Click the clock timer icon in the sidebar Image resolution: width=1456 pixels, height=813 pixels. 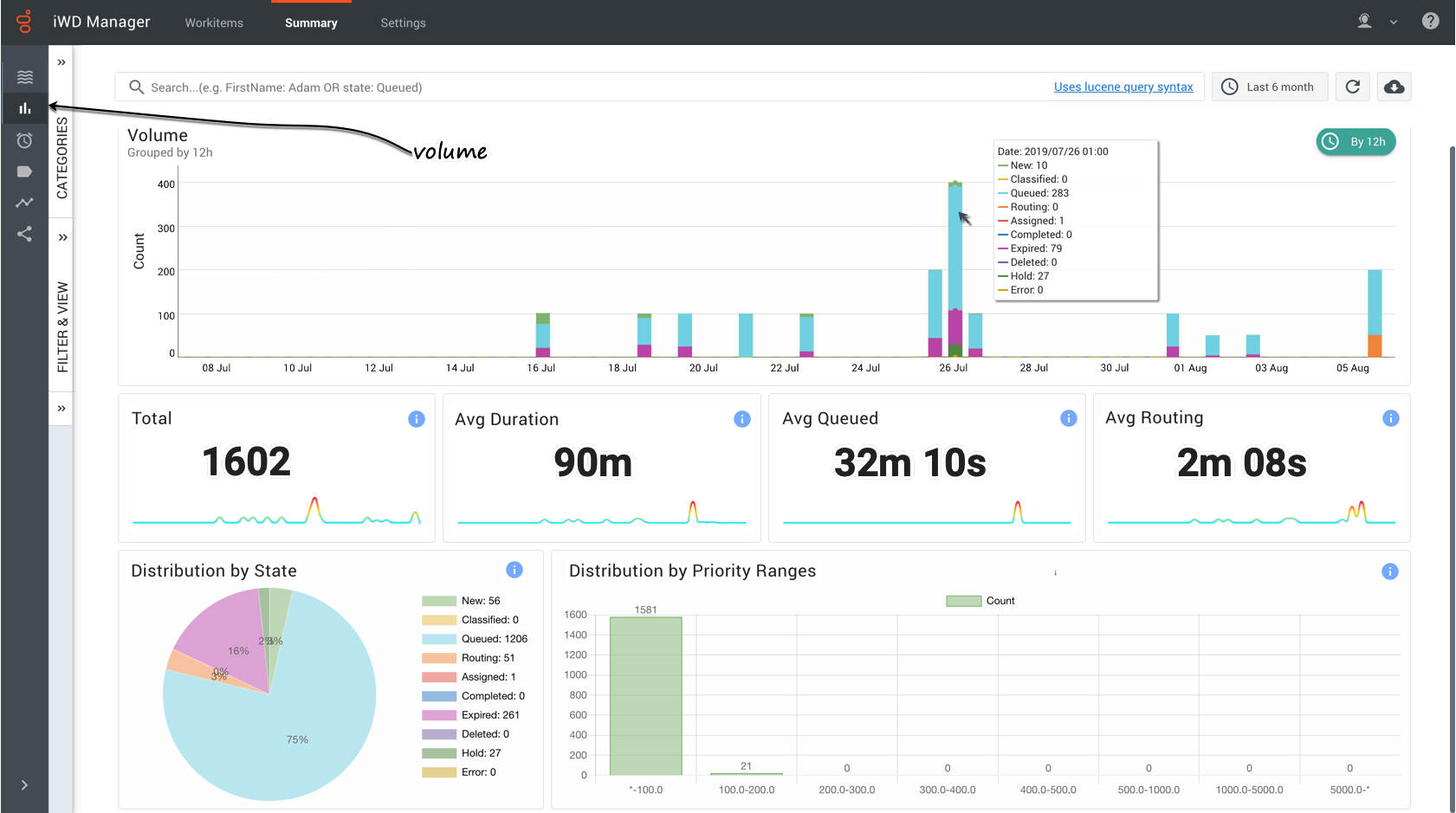coord(25,140)
